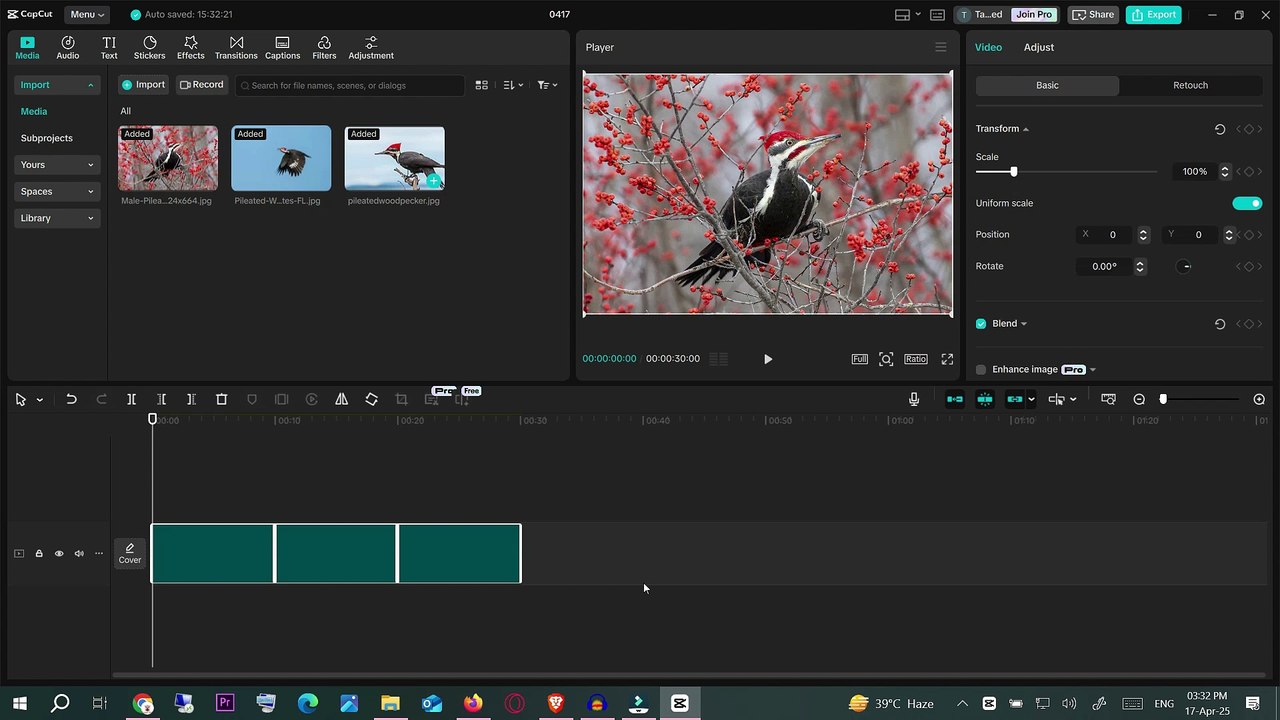Click the Rotate clip icon
This screenshot has width=1280, height=720.
point(371,399)
